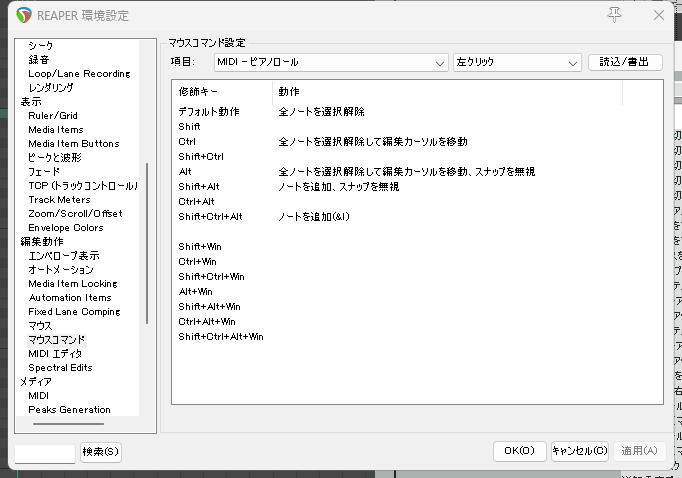Open Media Items settings page
This screenshot has width=682, height=478.
[x=56, y=130]
